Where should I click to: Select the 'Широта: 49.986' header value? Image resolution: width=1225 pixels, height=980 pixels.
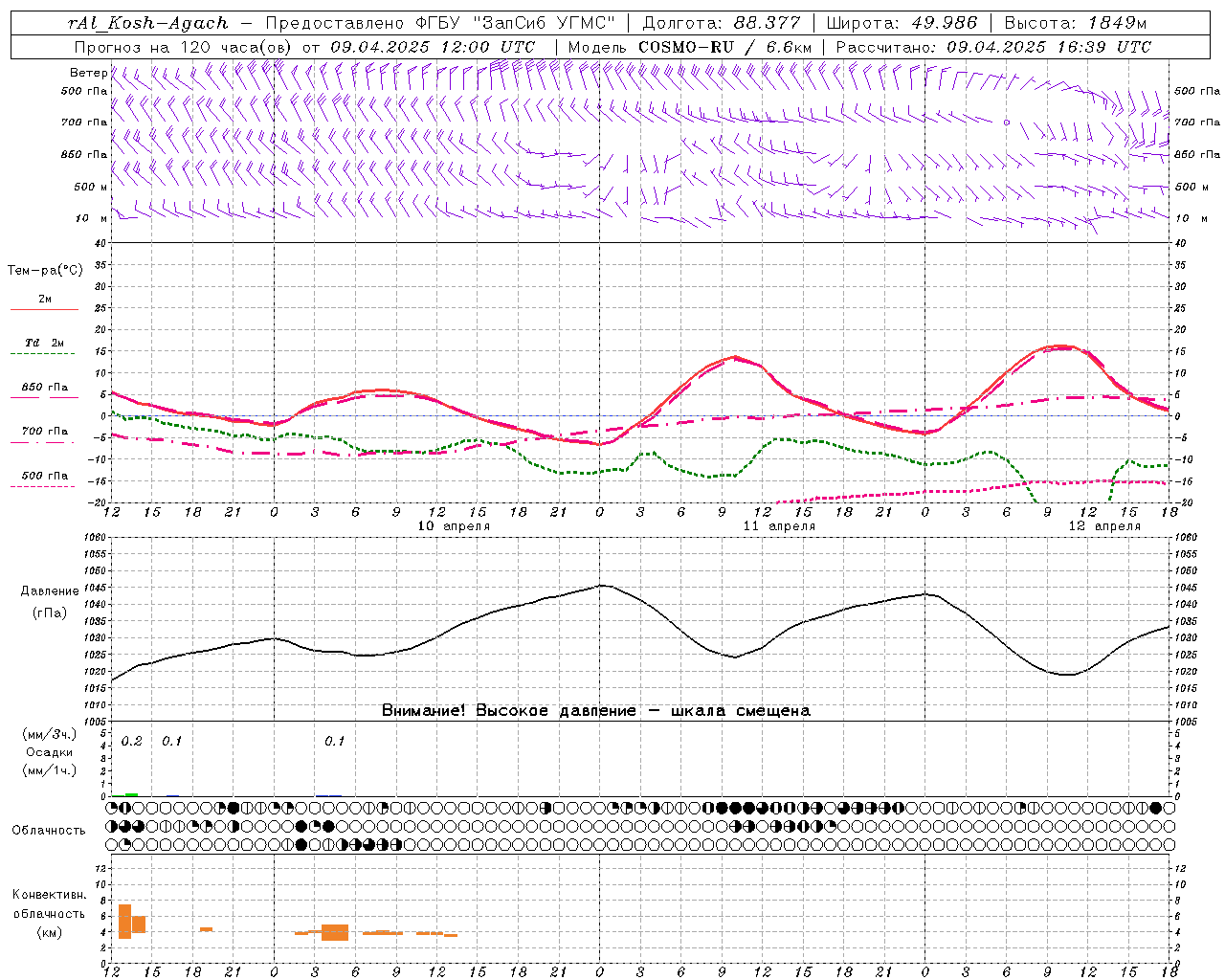(x=902, y=23)
